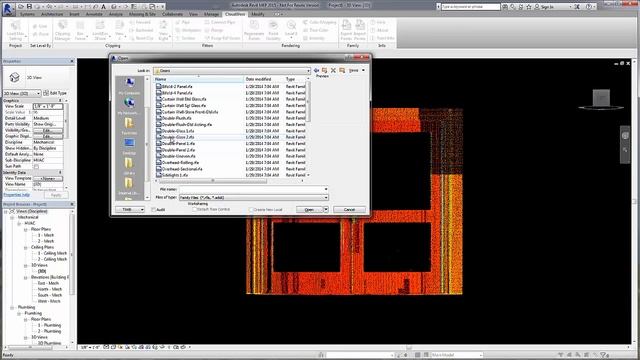Select South - Mech elevation in browser
640x360 pixels.
coord(50,295)
